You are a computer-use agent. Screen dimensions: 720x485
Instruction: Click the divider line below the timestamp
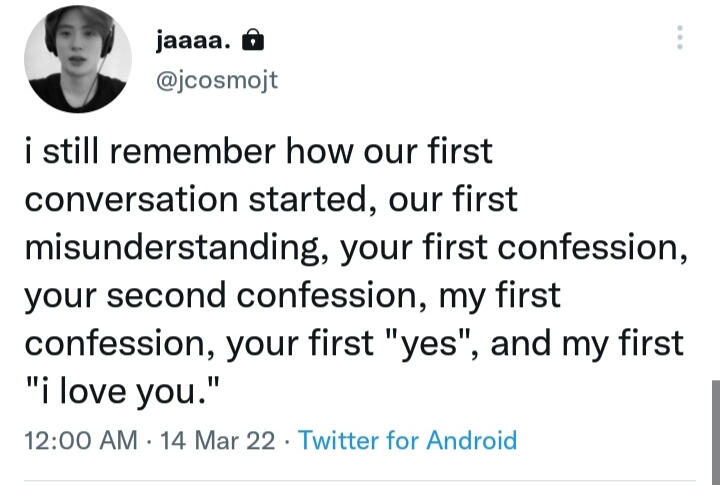click(360, 480)
